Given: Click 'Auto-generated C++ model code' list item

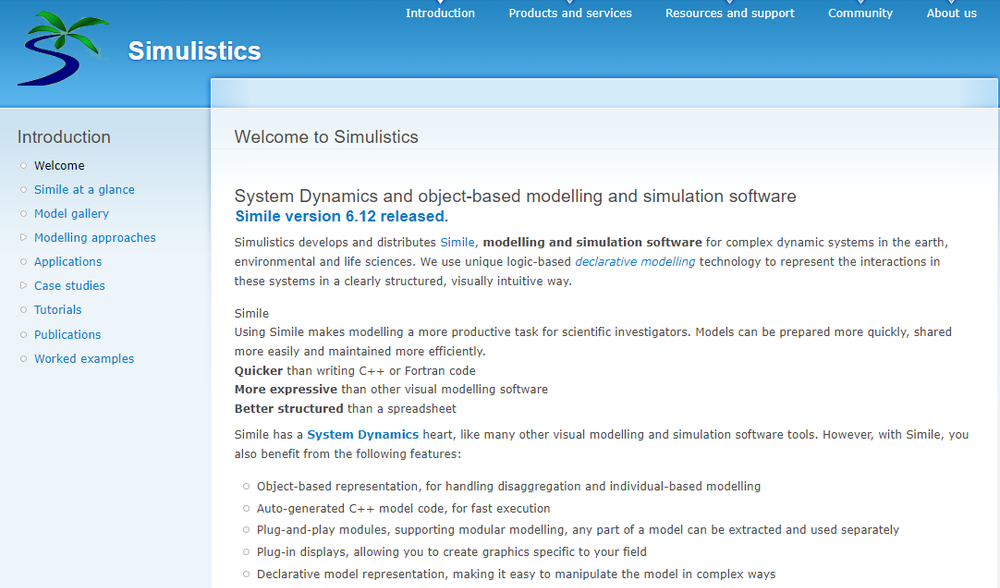Looking at the screenshot, I should 403,508.
